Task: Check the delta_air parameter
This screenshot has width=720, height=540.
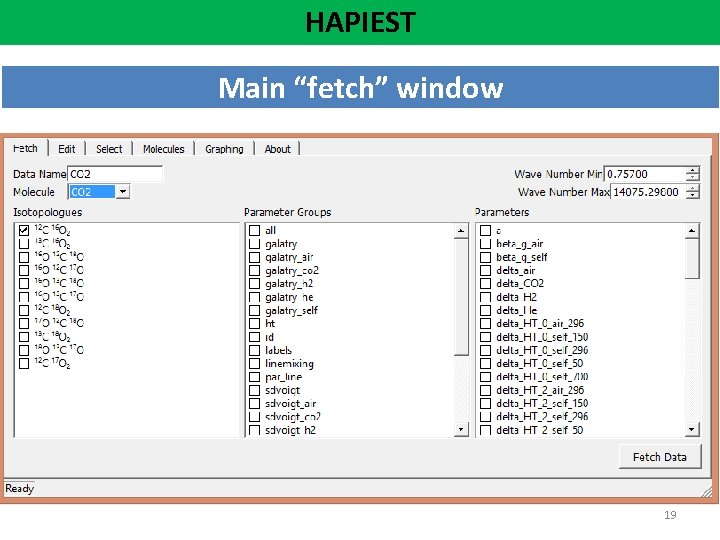Action: 485,270
